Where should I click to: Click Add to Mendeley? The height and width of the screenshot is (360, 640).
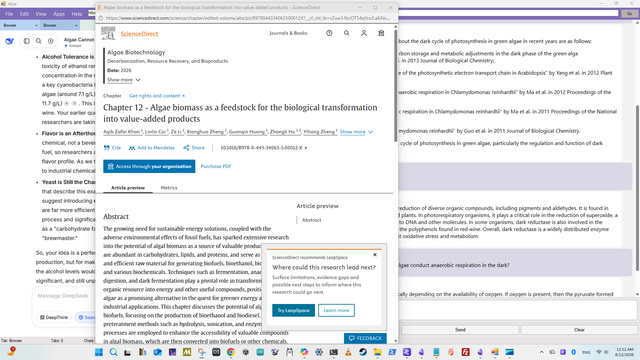[x=151, y=148]
